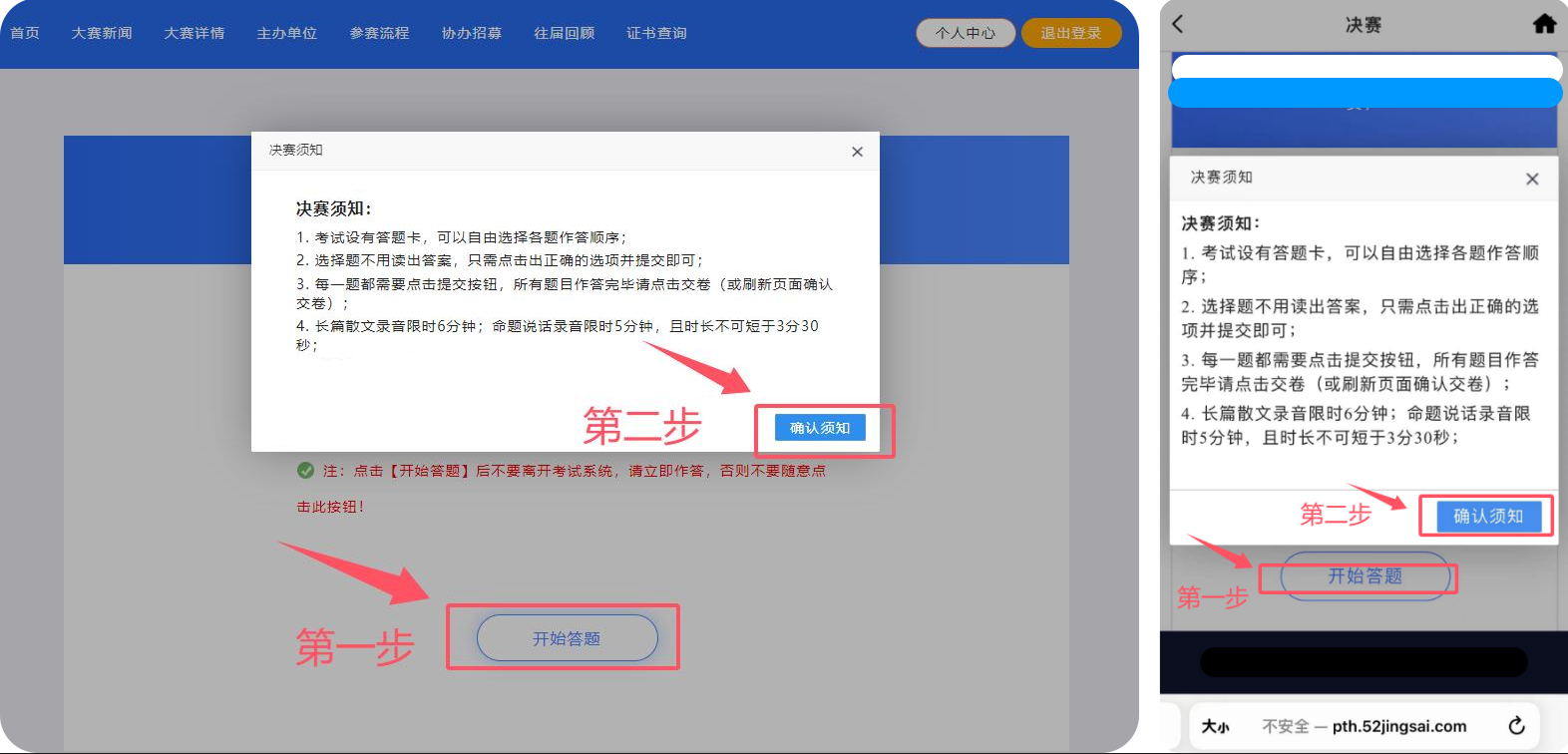Open the 参赛流程 navigation item

click(379, 33)
